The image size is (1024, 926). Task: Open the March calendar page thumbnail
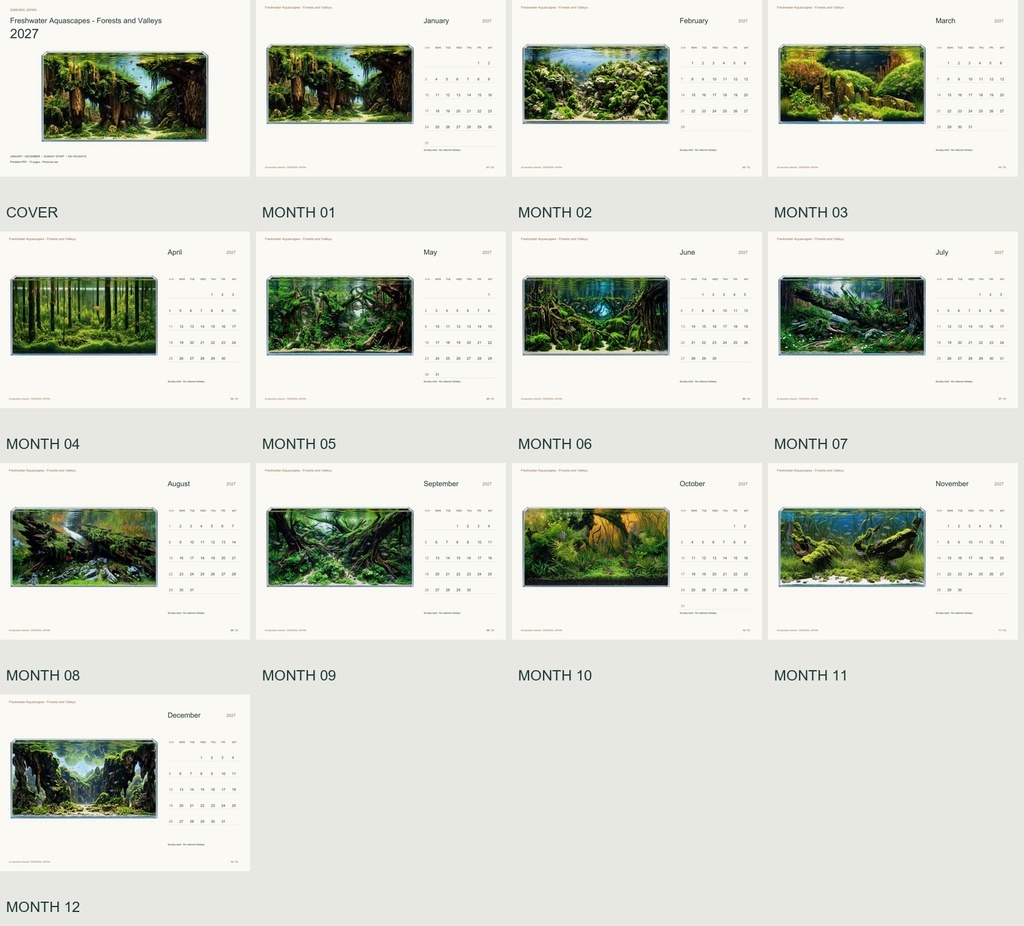tap(893, 88)
